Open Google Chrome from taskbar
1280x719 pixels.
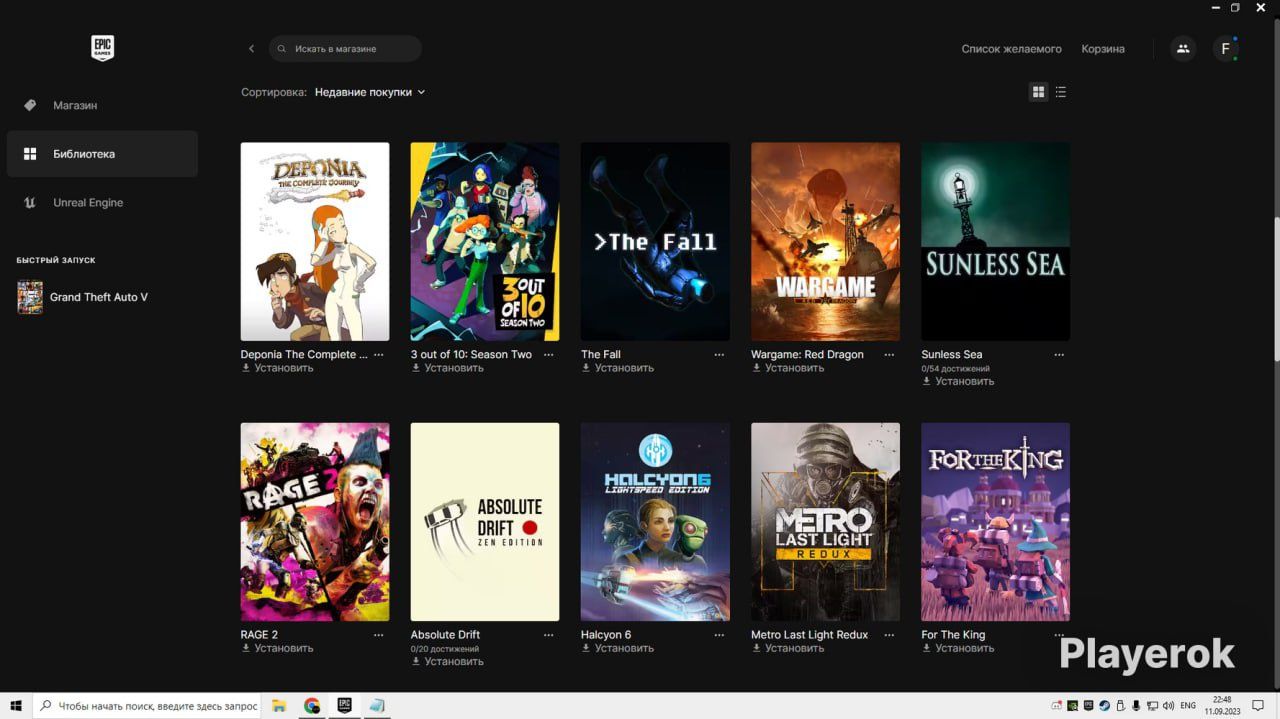pyautogui.click(x=312, y=706)
